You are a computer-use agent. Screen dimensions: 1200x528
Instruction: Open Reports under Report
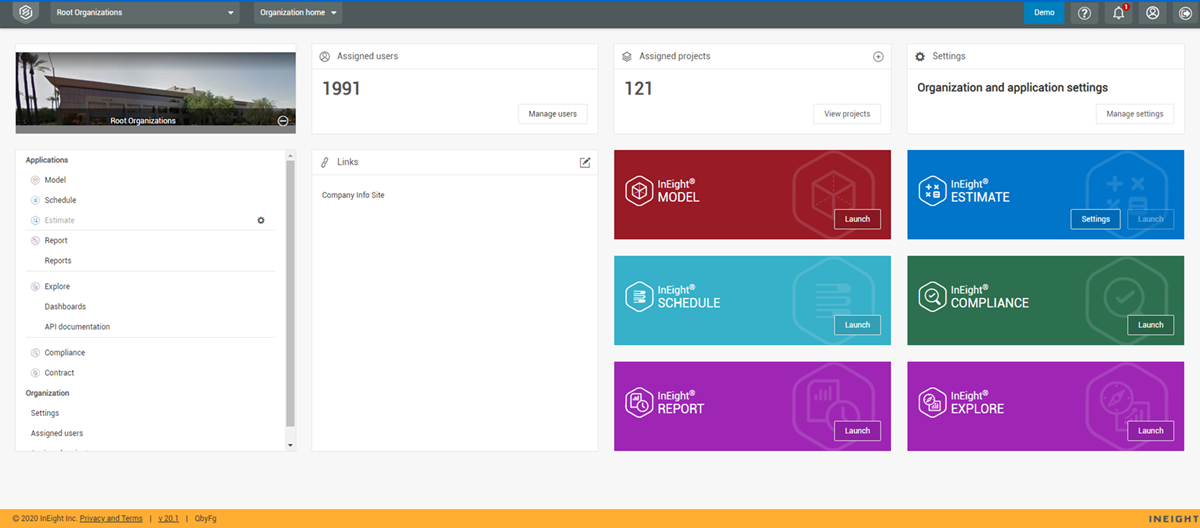[x=58, y=261]
